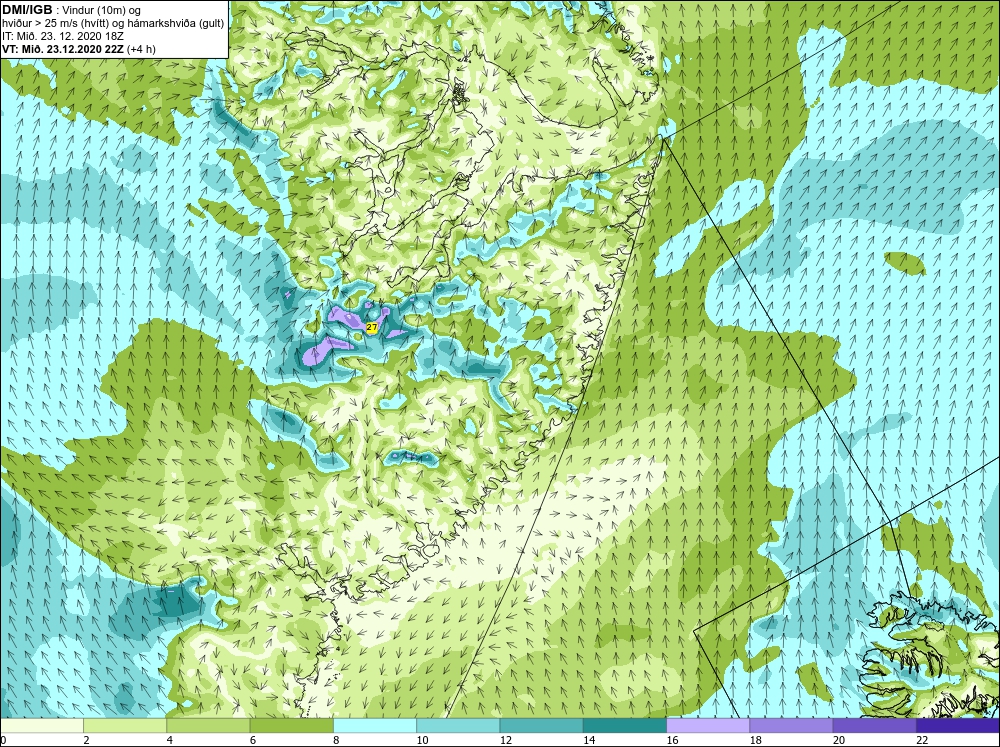Click the legend scale label '8'
Image resolution: width=1000 pixels, height=747 pixels.
coord(336,740)
